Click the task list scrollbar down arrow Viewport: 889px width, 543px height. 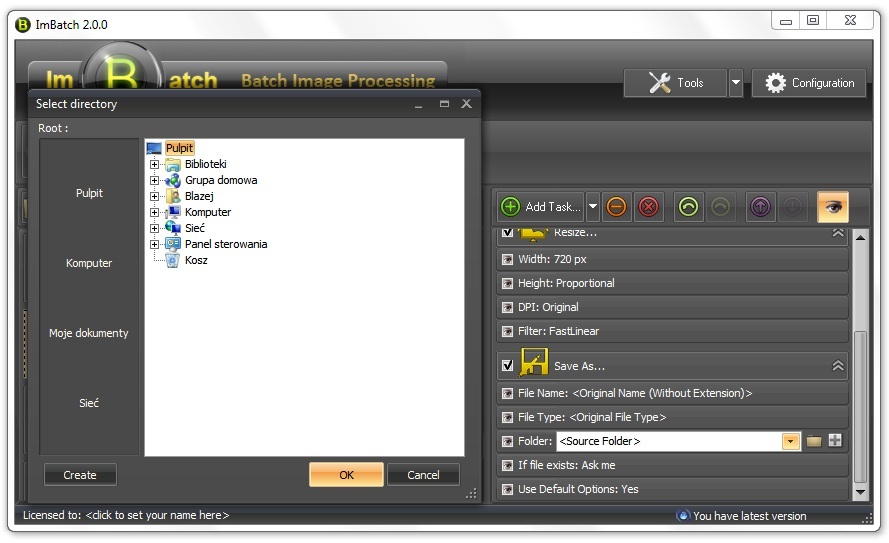point(860,492)
